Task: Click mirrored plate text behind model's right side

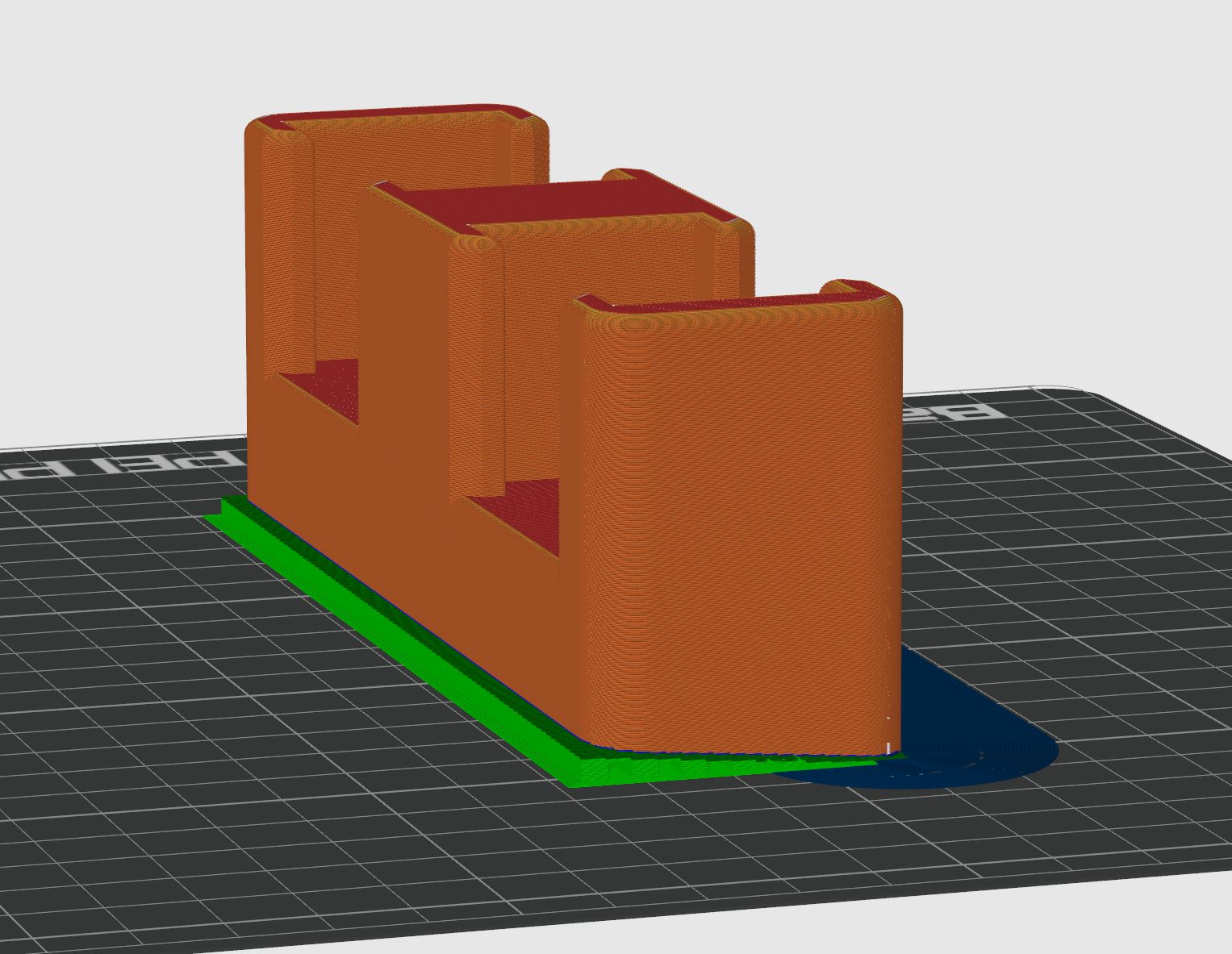Action: pos(960,411)
